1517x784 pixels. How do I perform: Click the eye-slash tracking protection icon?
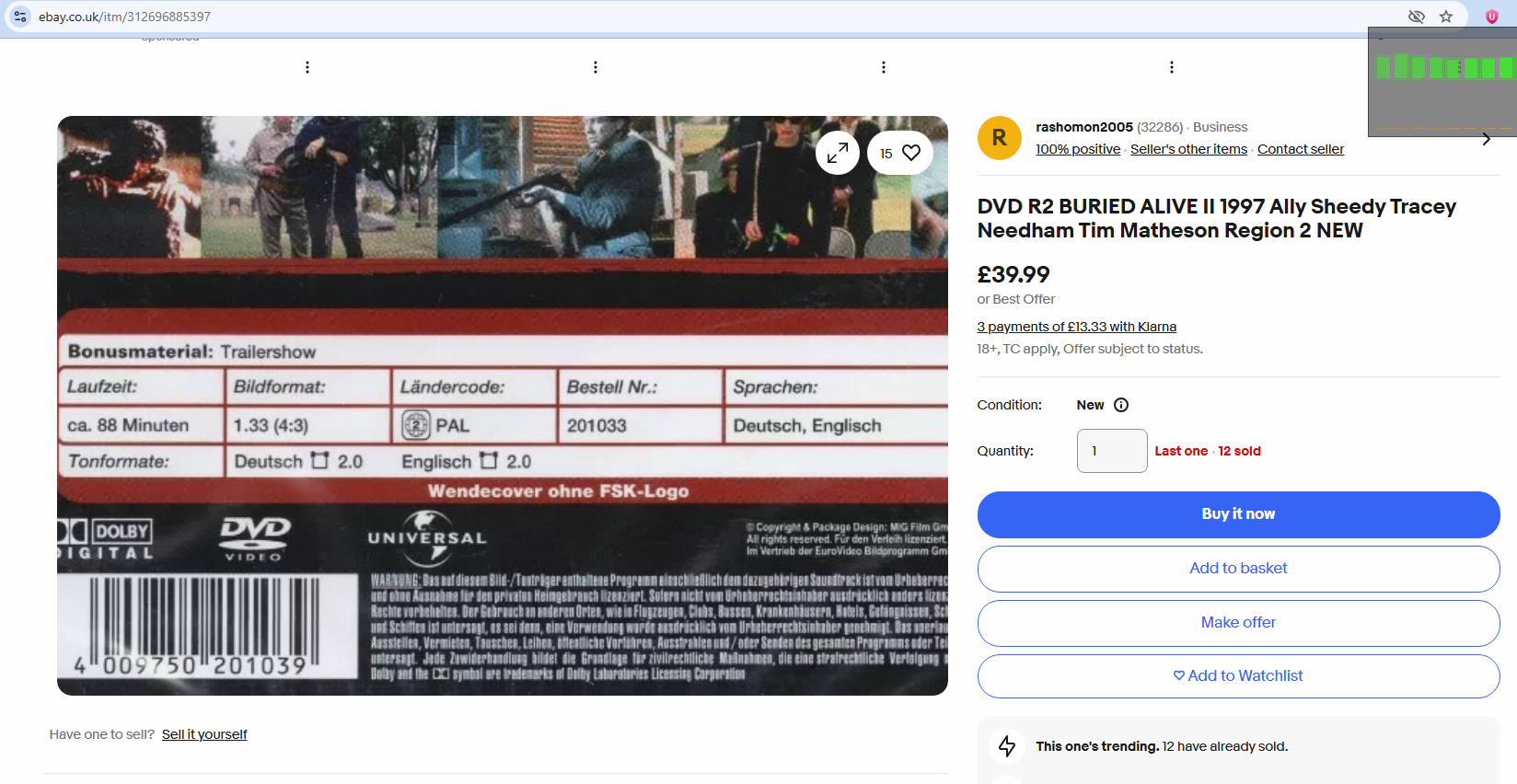(1417, 17)
